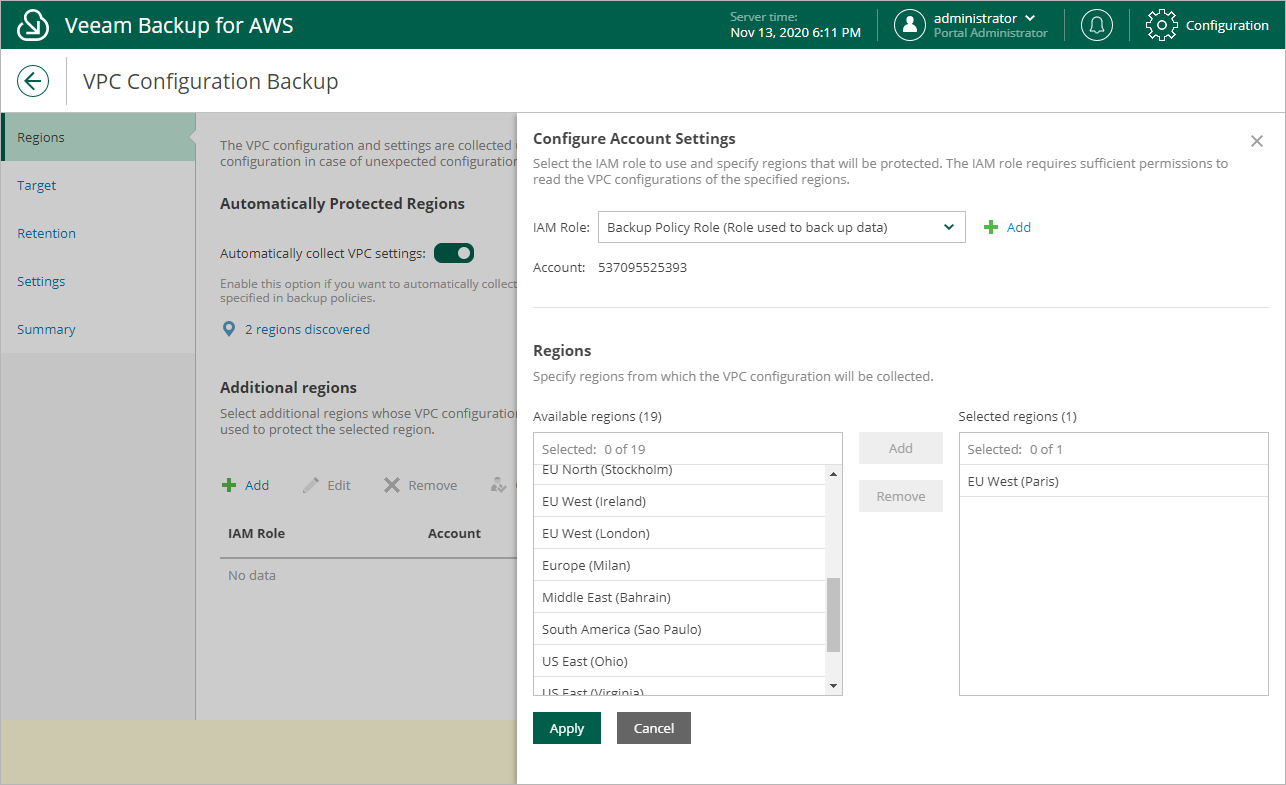This screenshot has height=785, width=1286.
Task: Open the Retention wizard step
Action: (x=98, y=233)
